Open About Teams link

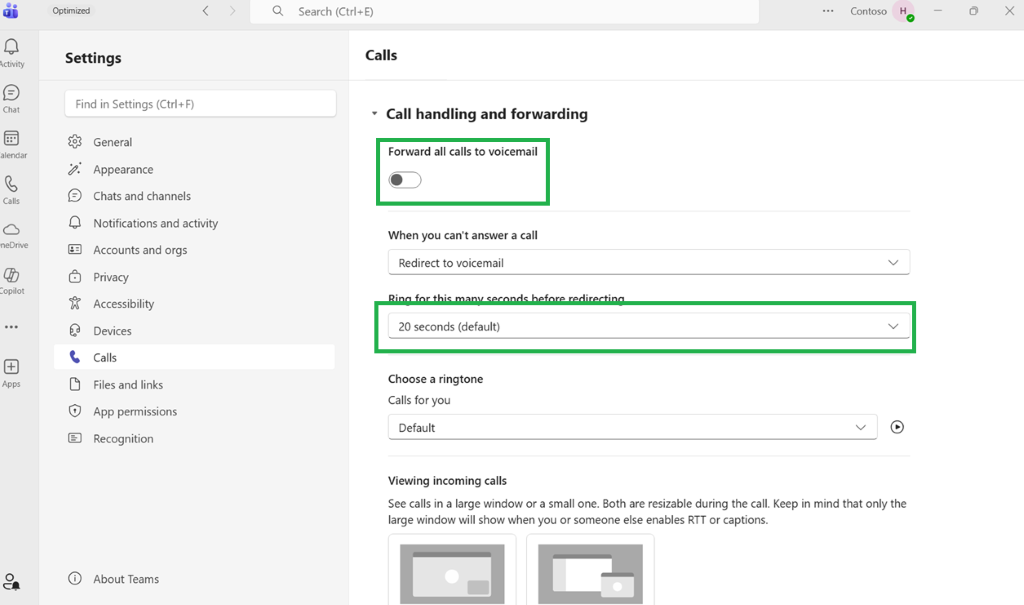click(126, 579)
